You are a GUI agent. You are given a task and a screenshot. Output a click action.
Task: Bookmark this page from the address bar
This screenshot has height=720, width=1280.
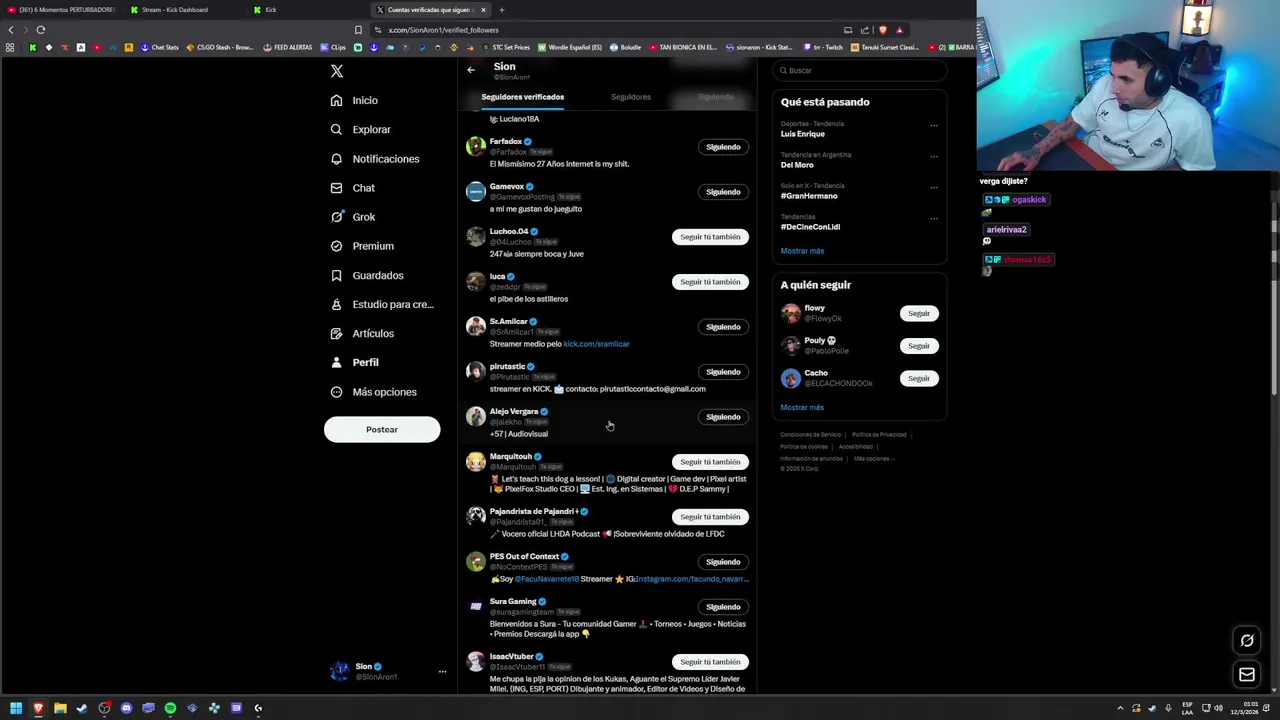pyautogui.click(x=358, y=30)
